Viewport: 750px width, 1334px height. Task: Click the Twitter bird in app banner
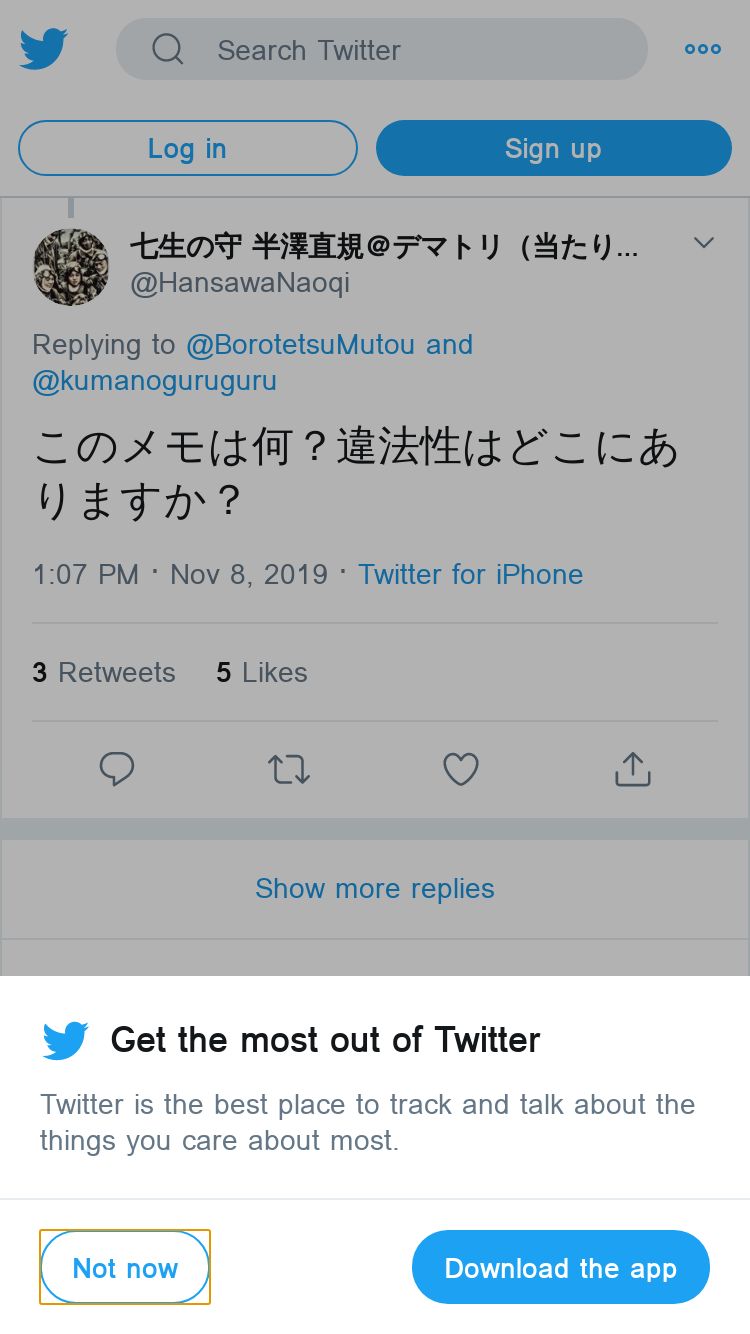[66, 1041]
